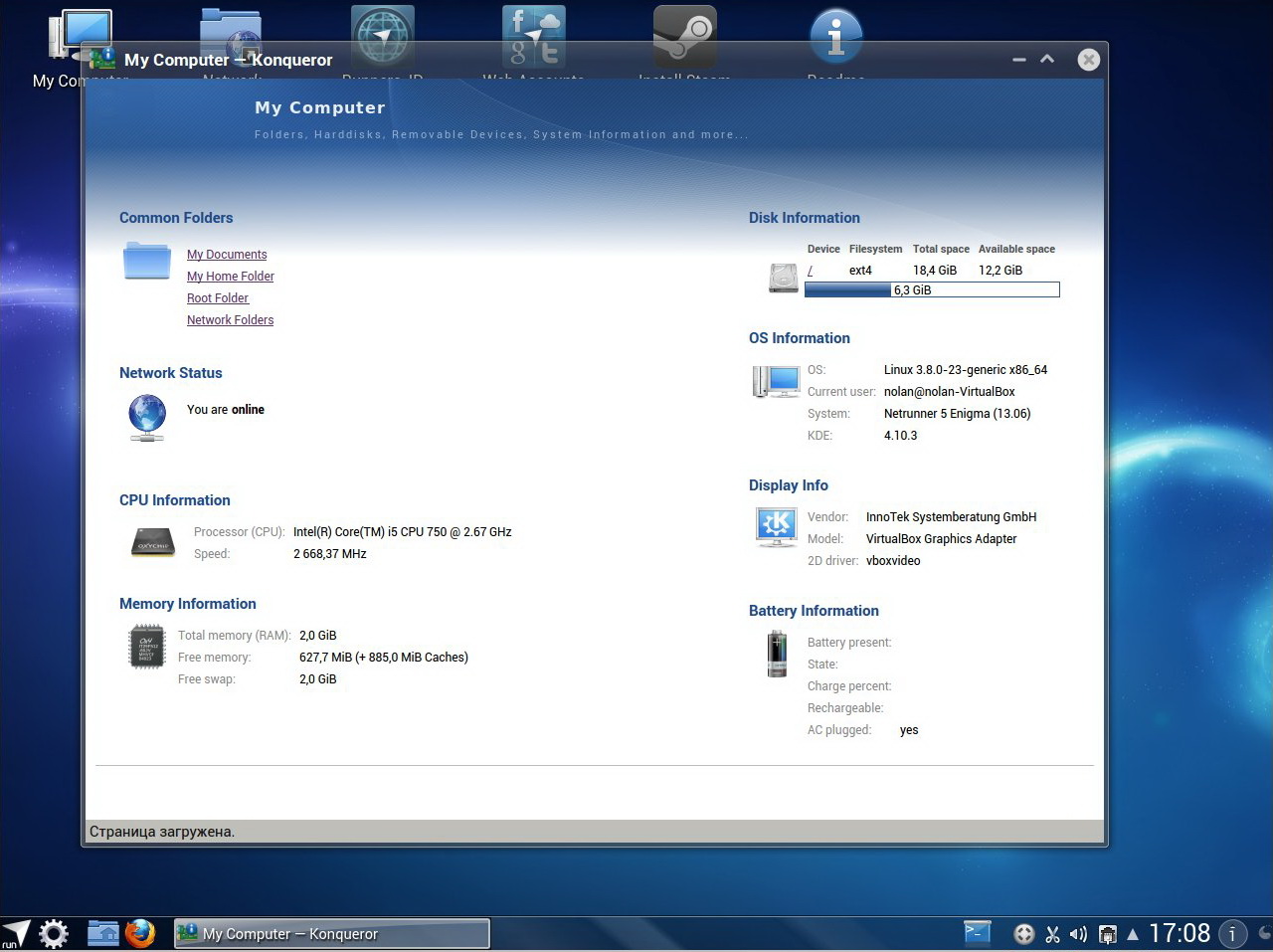Open the My Computer desktop icon
This screenshot has width=1273, height=952.
(80, 38)
